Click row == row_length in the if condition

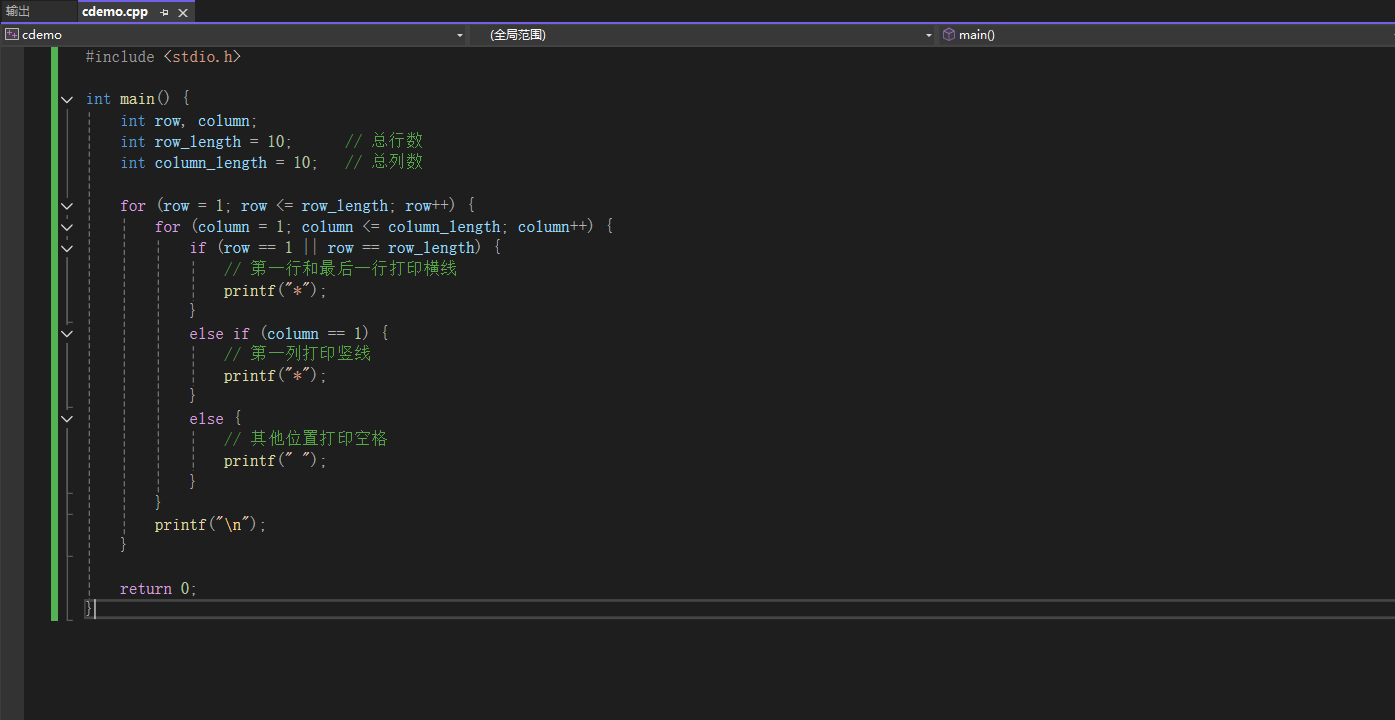401,248
